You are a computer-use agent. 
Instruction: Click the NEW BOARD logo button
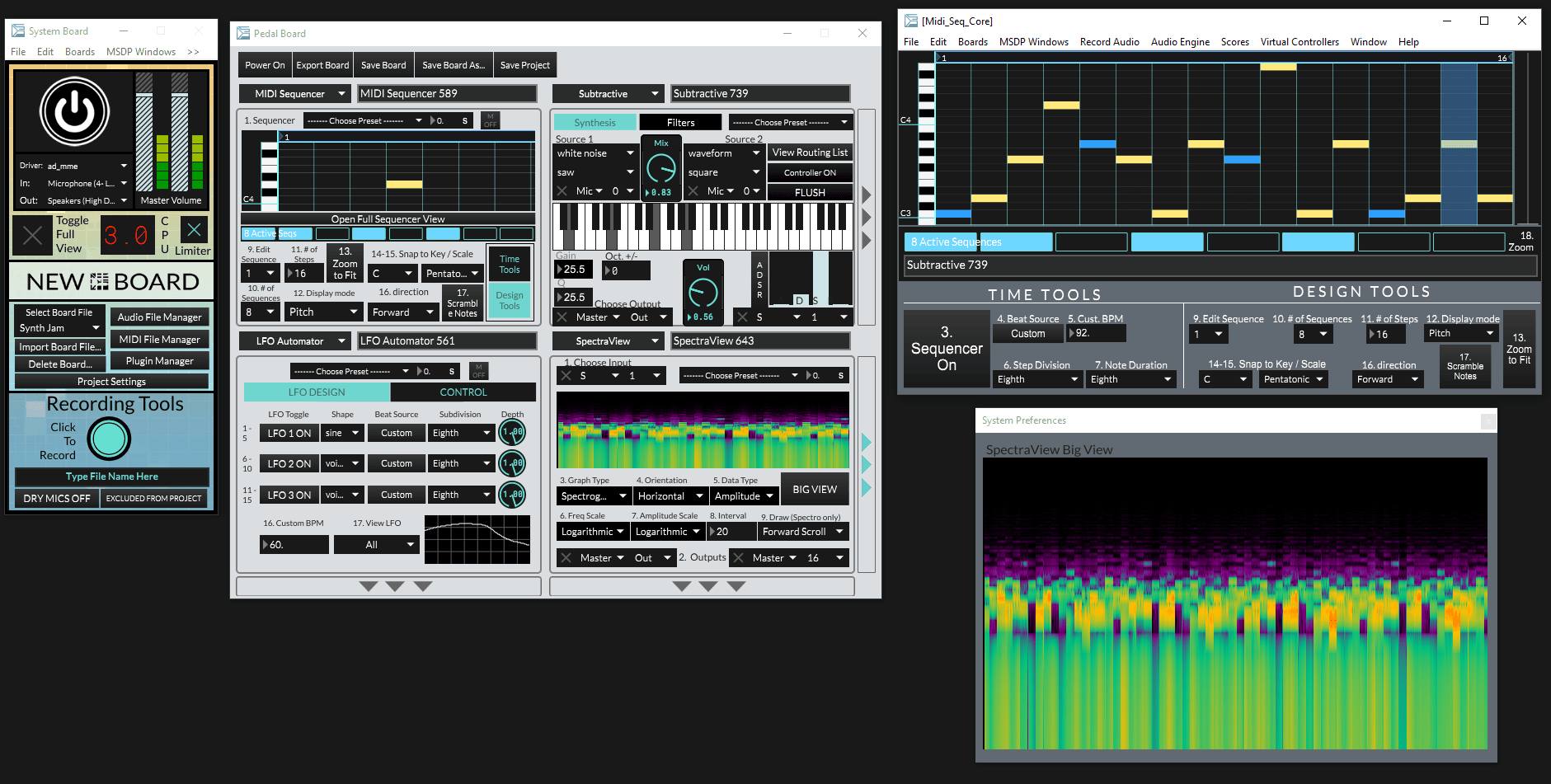[x=112, y=282]
